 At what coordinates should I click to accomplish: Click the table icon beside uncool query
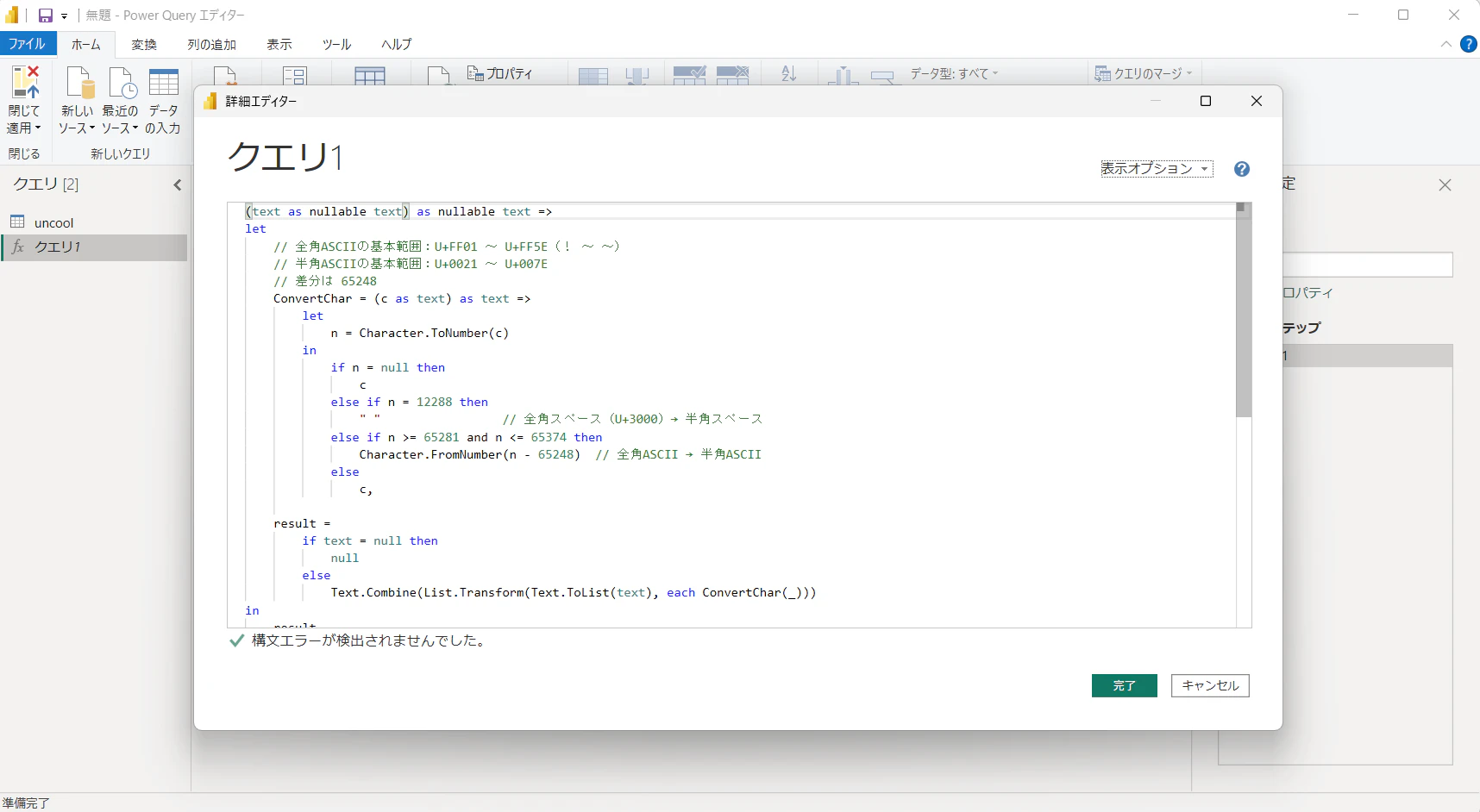(x=17, y=222)
